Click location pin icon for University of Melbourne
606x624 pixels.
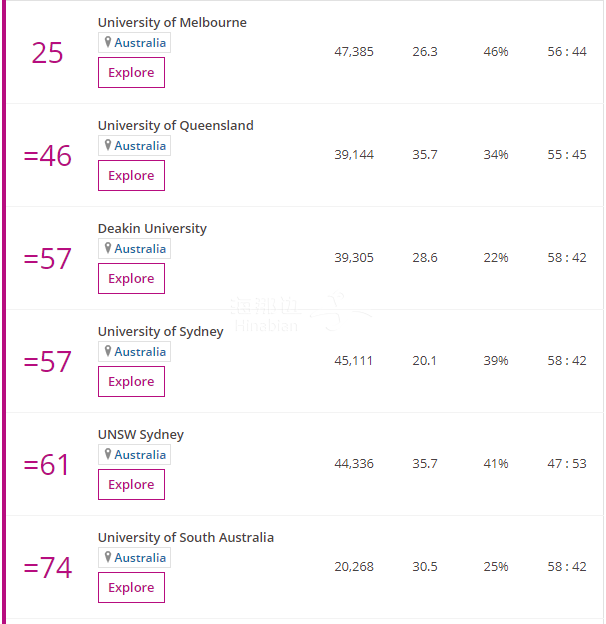(x=107, y=42)
